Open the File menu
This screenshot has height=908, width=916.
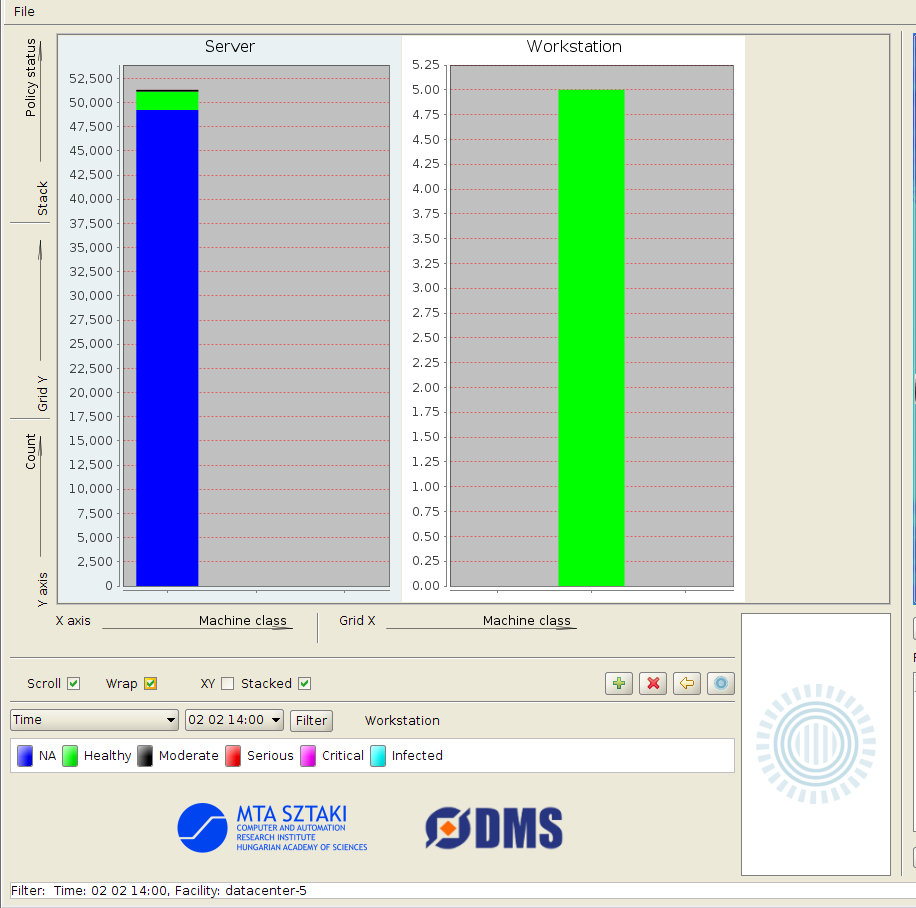(x=24, y=12)
